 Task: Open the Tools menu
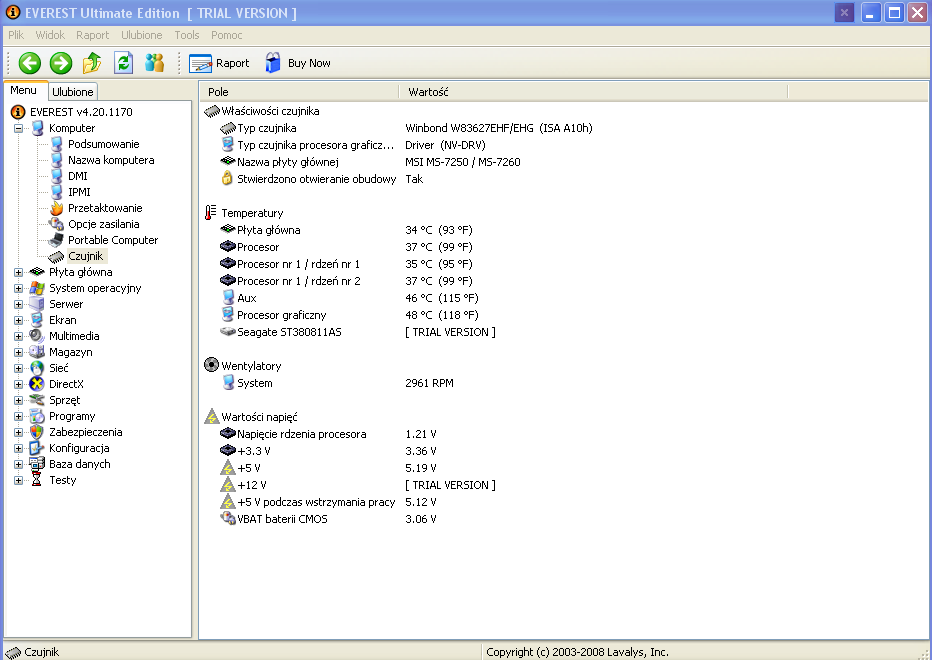click(x=187, y=35)
